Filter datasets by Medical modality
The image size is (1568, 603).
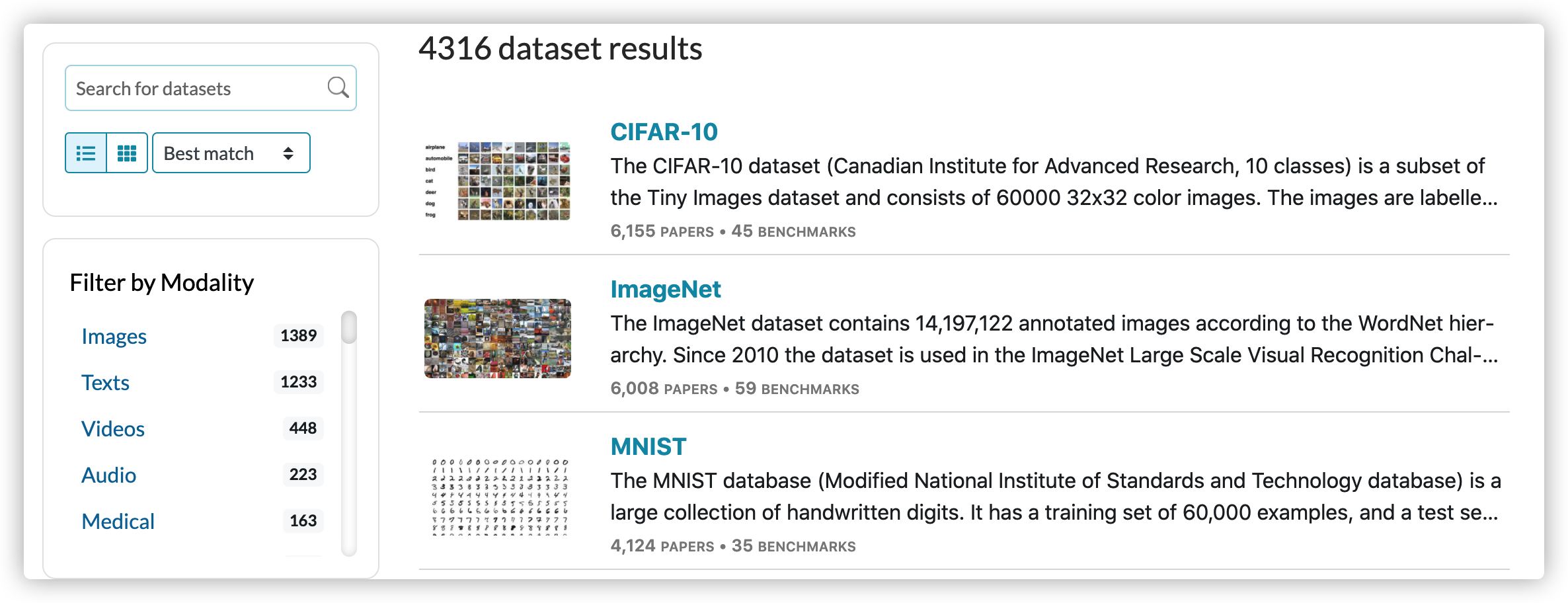118,522
